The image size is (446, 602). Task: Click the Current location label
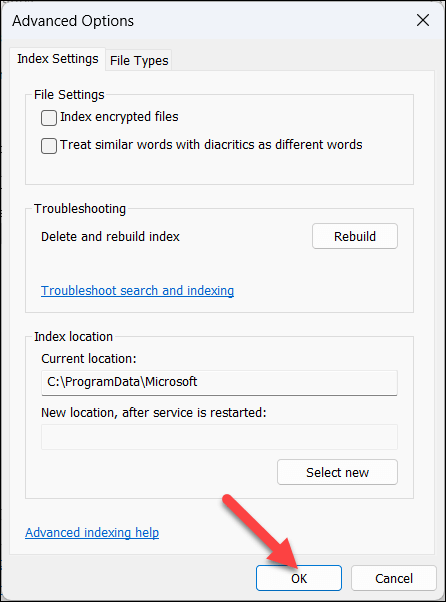(x=89, y=359)
